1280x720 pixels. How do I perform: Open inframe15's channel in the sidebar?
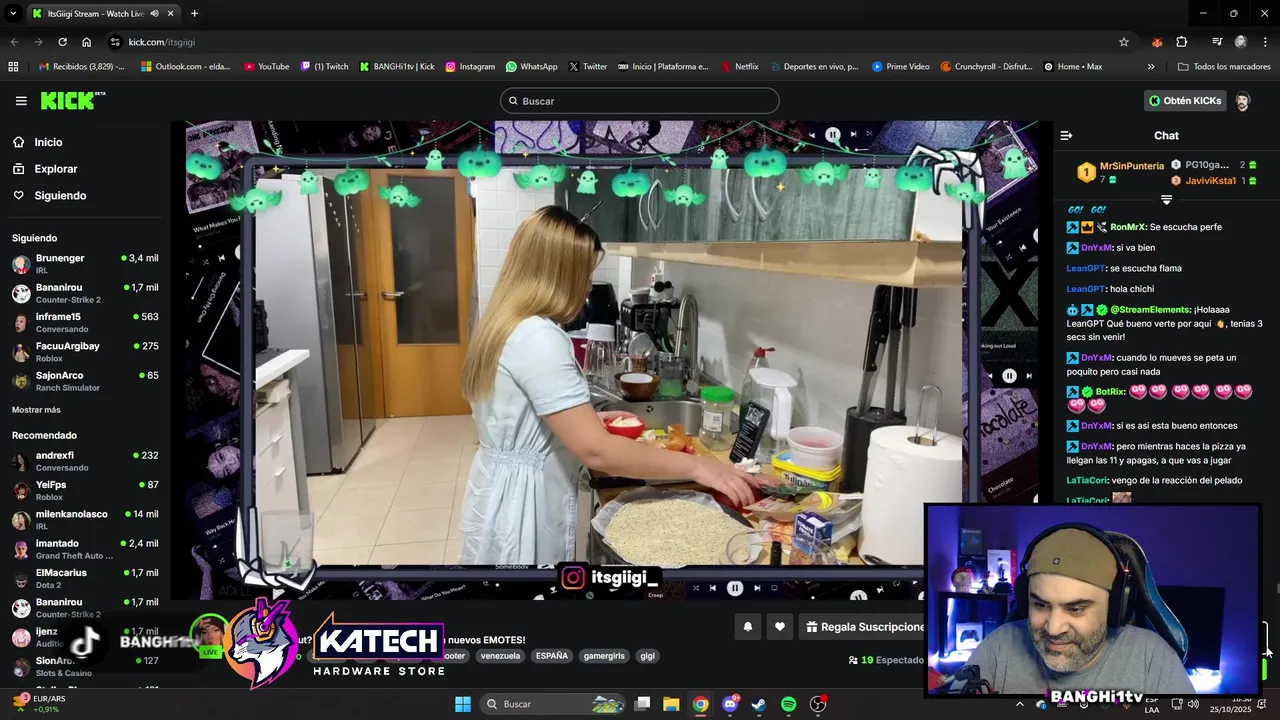coord(86,323)
